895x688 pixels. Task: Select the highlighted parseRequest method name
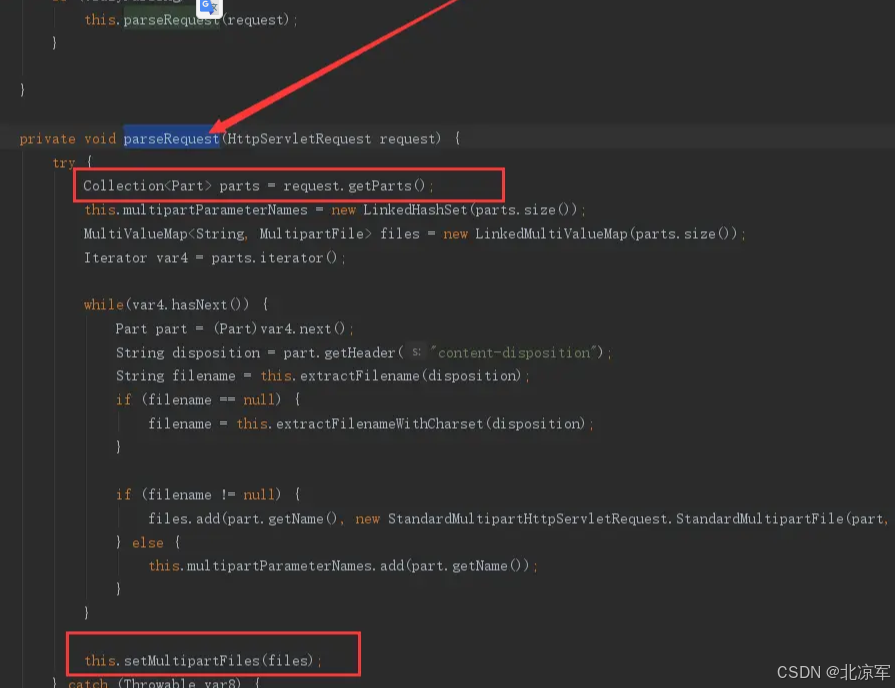point(170,138)
